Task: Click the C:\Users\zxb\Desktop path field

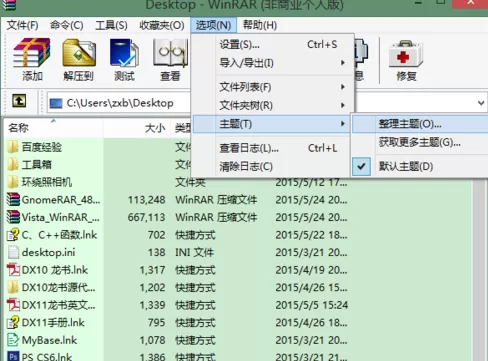Action: pyautogui.click(x=120, y=103)
